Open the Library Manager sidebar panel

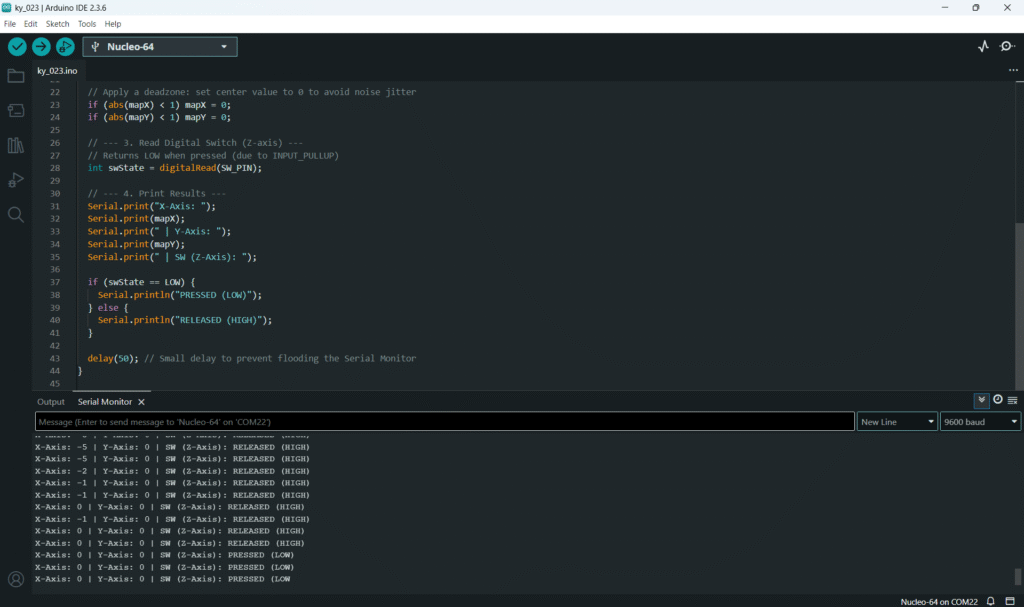click(x=16, y=146)
